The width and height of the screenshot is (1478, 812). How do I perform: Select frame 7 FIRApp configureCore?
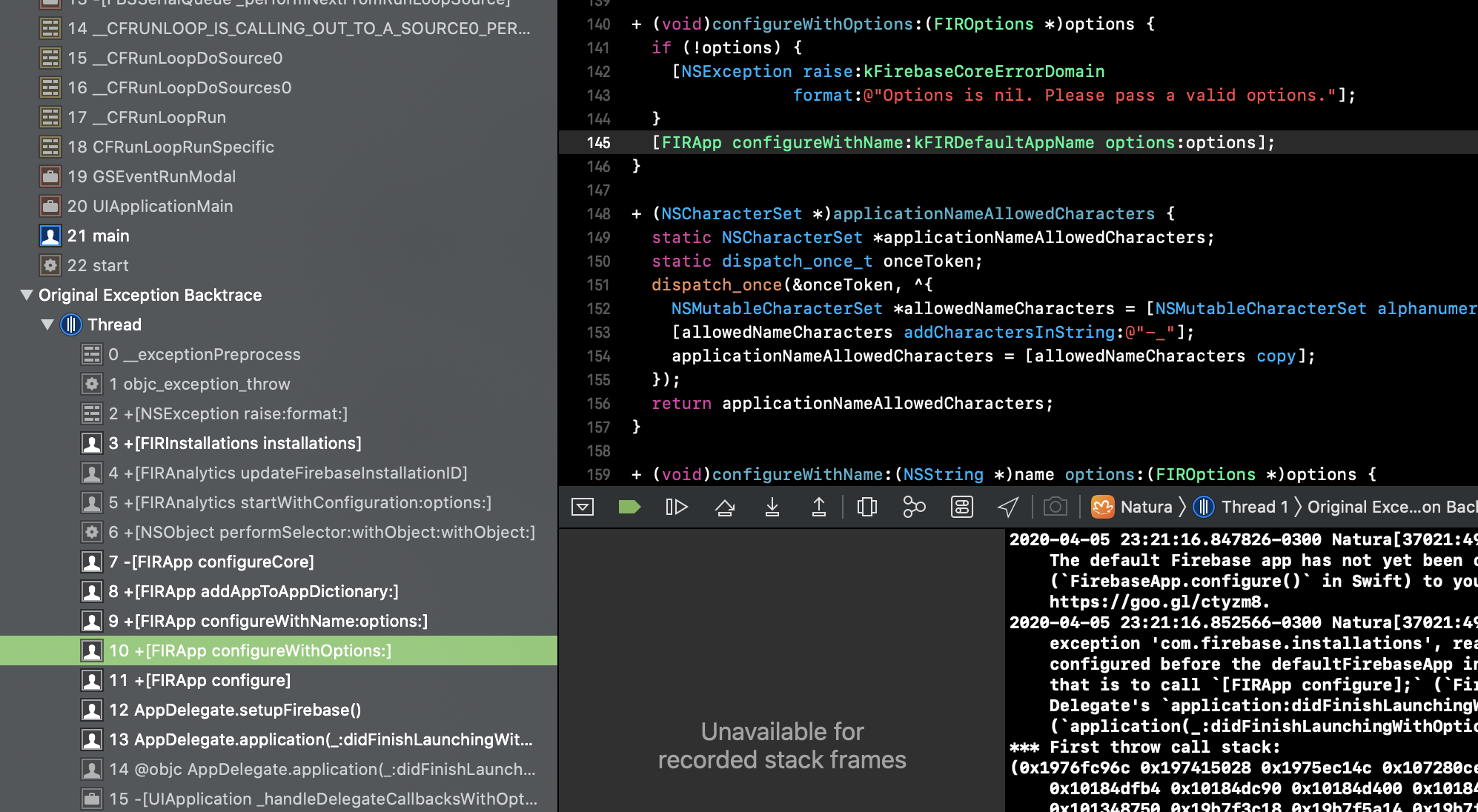279,562
